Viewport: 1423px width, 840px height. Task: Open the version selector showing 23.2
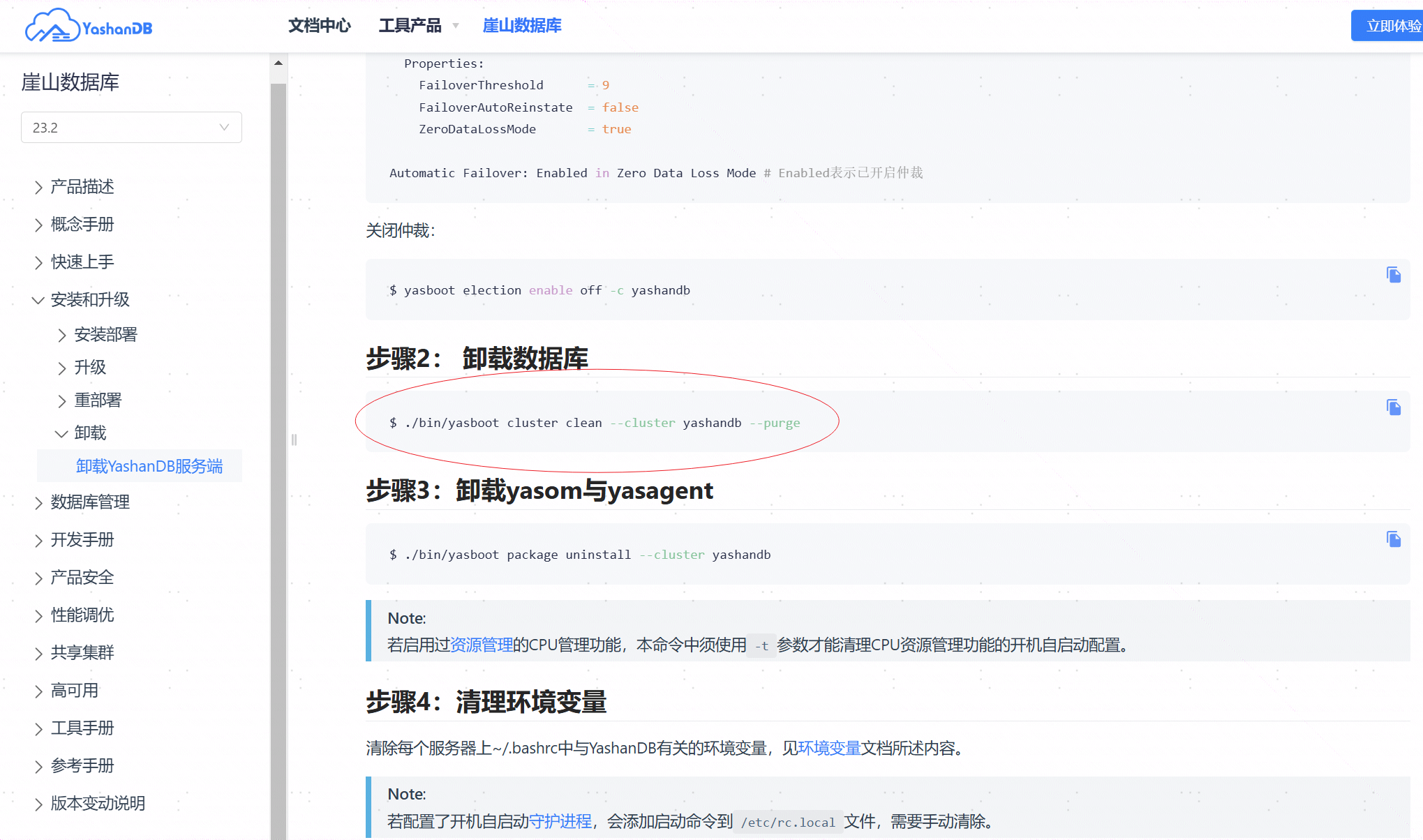click(x=131, y=127)
